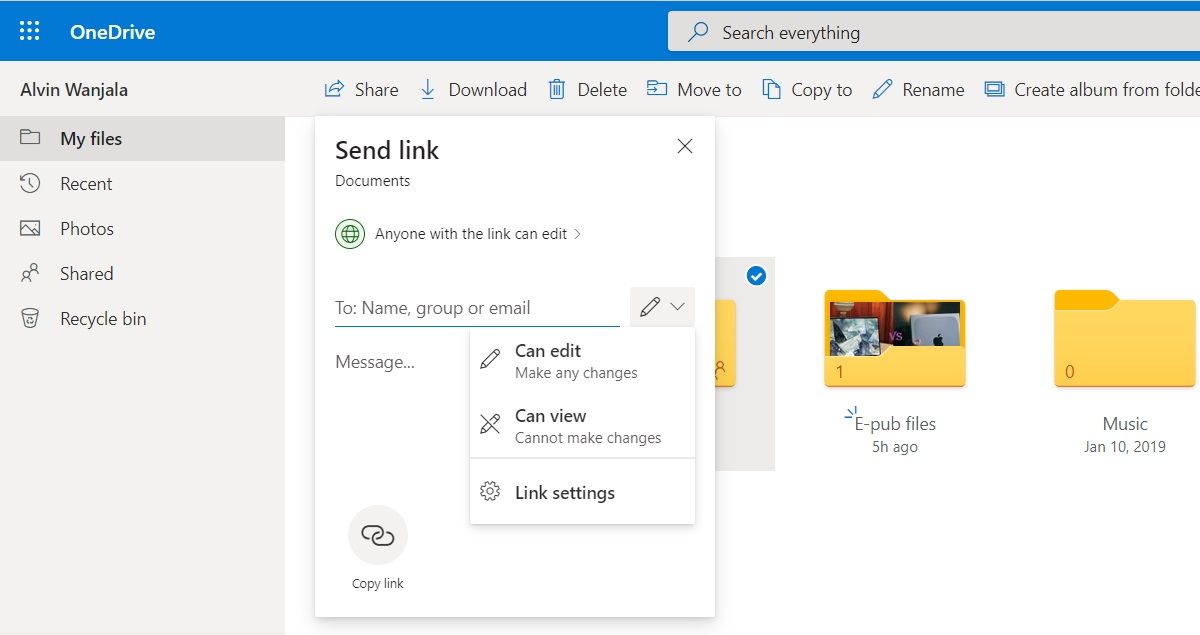1200x635 pixels.
Task: Click the Download toolbar button
Action: click(474, 90)
